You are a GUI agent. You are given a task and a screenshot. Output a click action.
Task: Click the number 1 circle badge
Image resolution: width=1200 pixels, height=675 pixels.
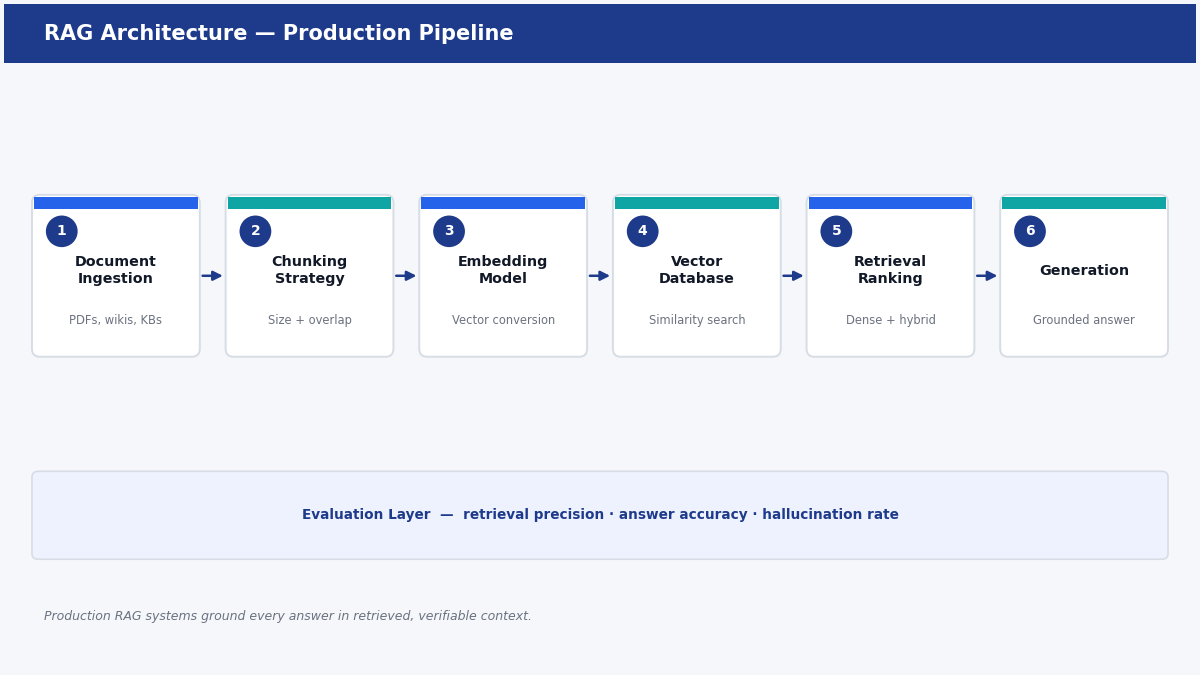(62, 231)
